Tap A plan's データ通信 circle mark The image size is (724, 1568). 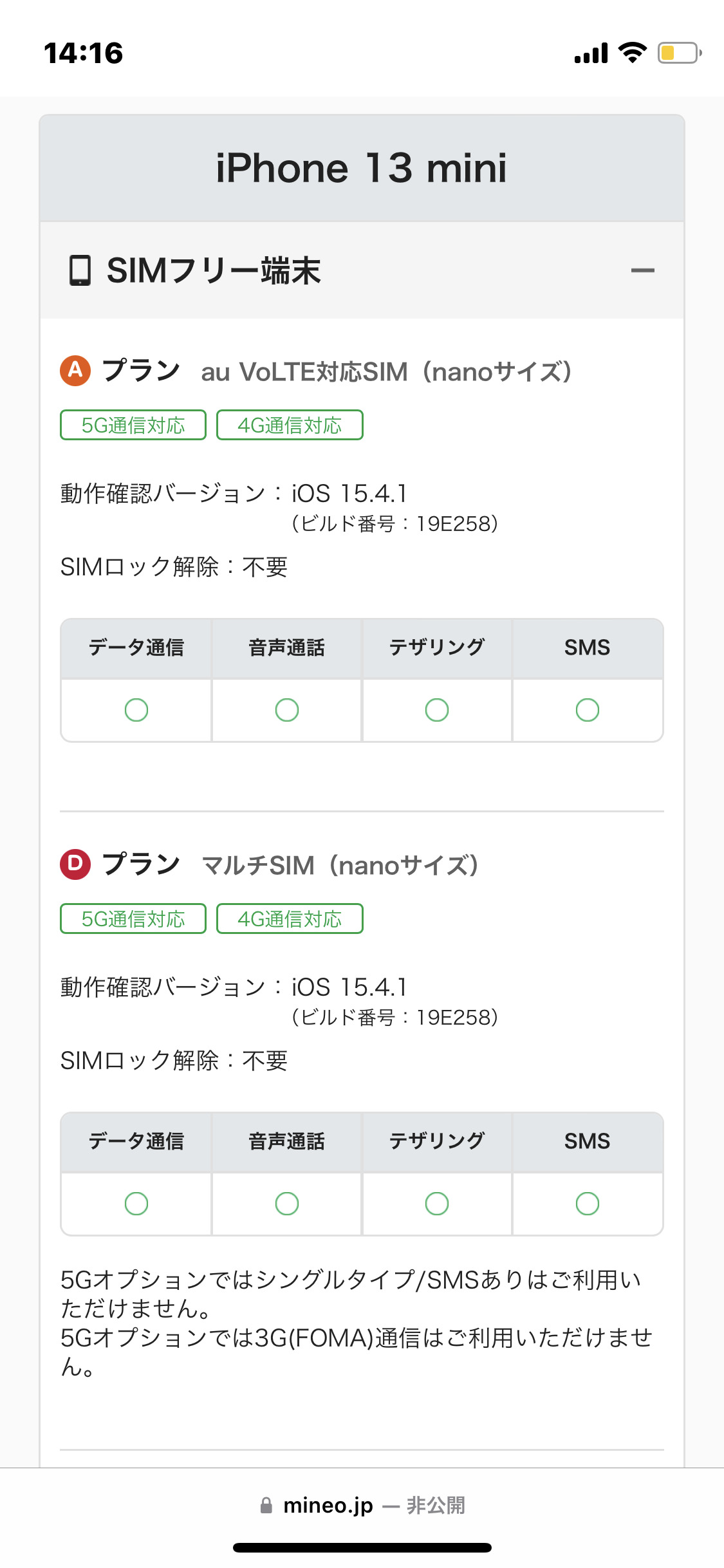pos(136,710)
